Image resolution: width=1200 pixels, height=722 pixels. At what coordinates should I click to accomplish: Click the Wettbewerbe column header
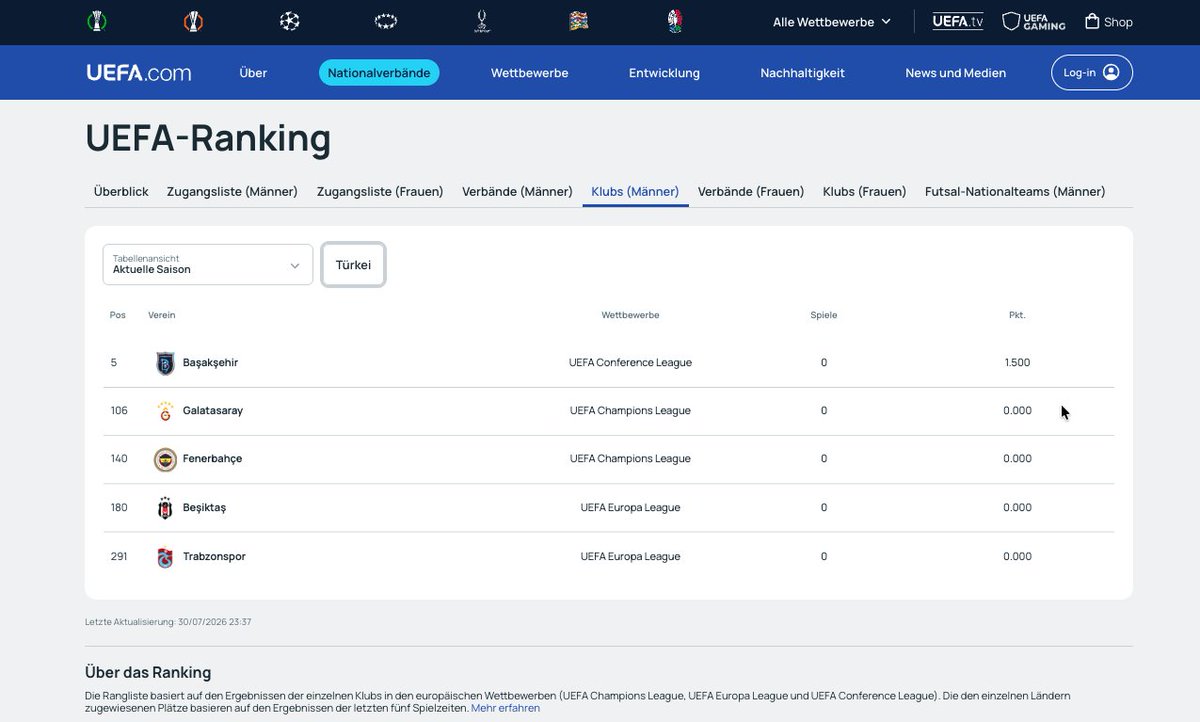click(x=630, y=315)
